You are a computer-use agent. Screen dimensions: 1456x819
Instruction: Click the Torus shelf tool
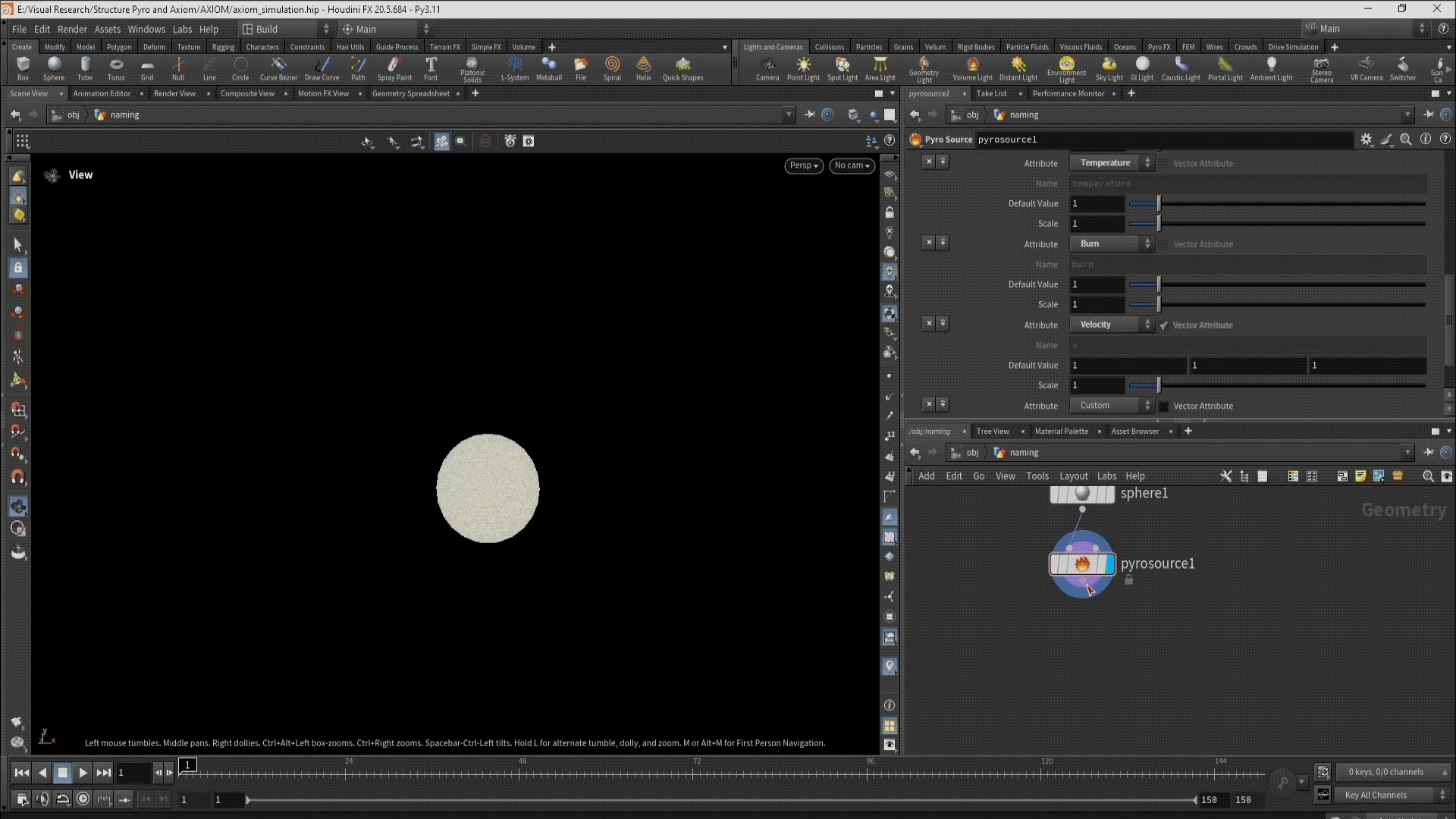tap(116, 68)
